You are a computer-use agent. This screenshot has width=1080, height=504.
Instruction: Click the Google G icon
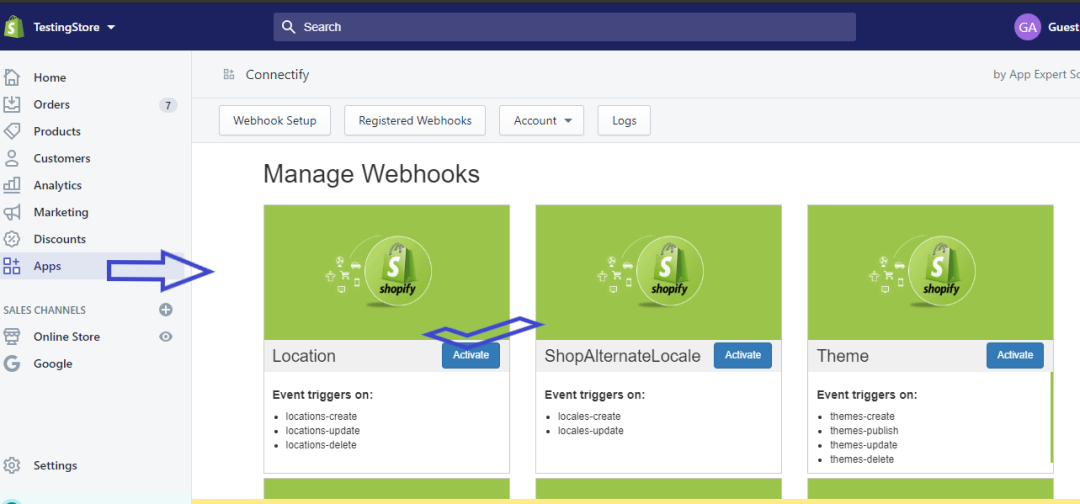click(x=12, y=363)
